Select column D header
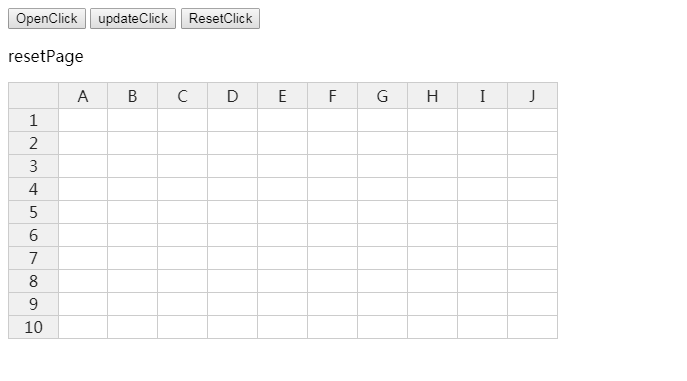This screenshot has width=687, height=381. tap(233, 95)
